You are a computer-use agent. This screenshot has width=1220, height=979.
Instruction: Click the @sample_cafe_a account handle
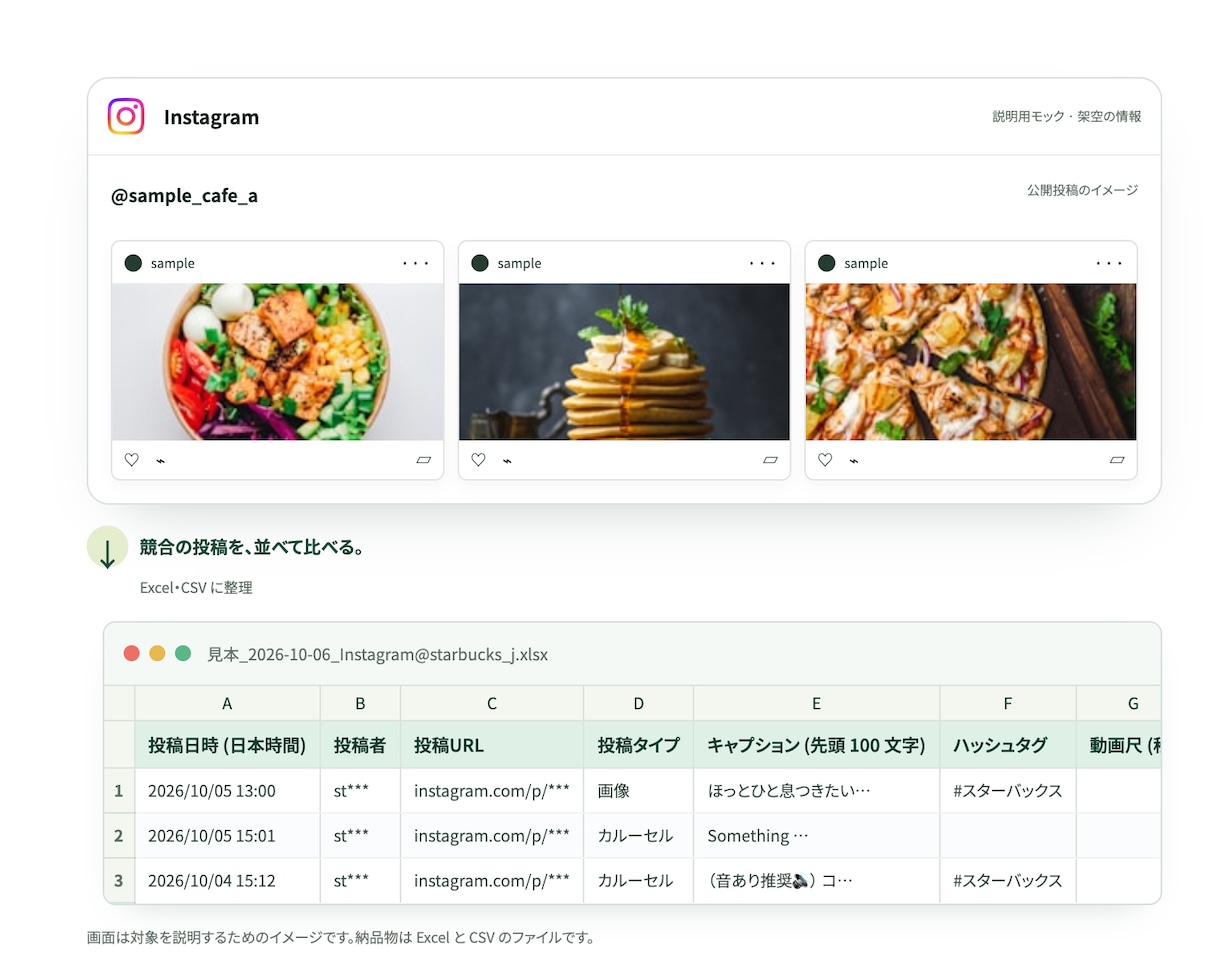(x=184, y=195)
